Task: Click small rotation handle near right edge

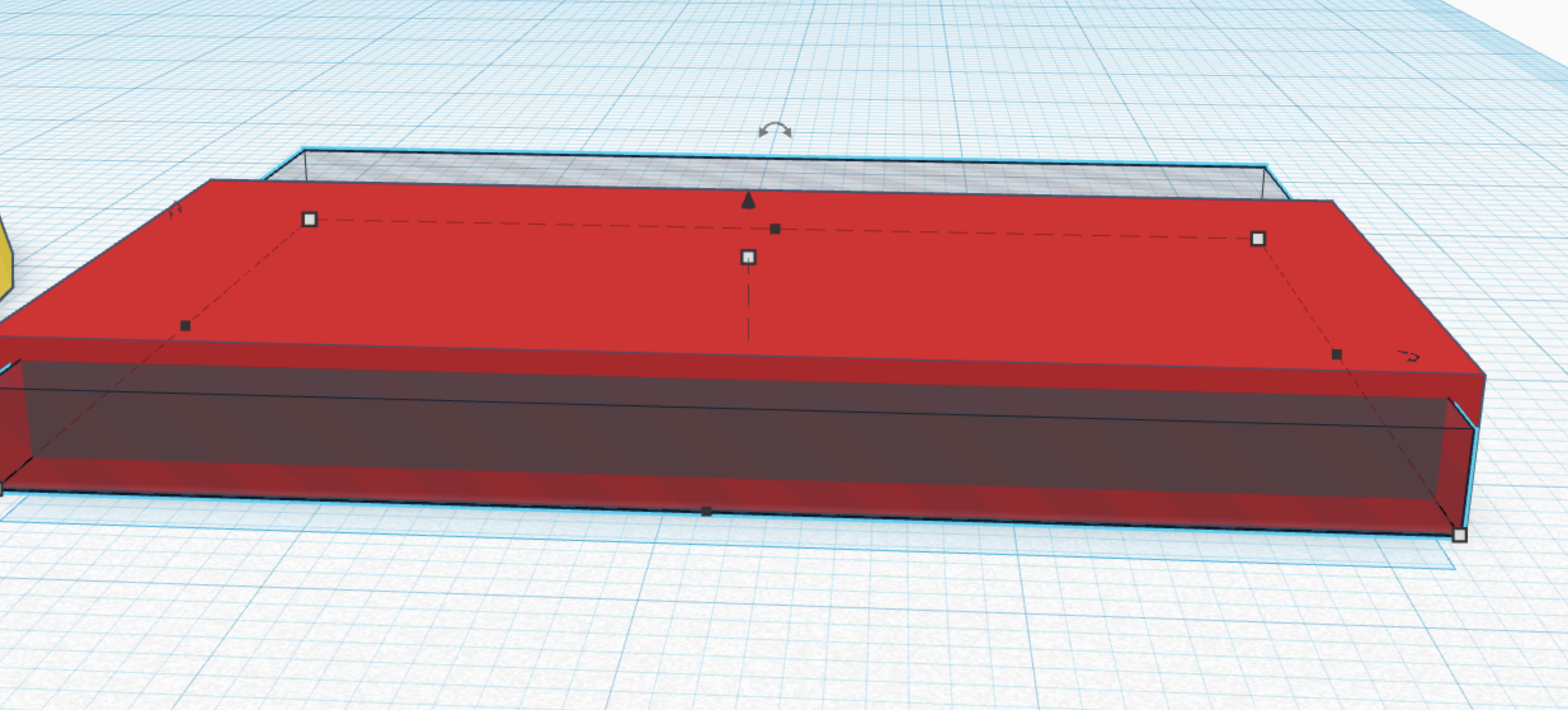Action: coord(1409,356)
